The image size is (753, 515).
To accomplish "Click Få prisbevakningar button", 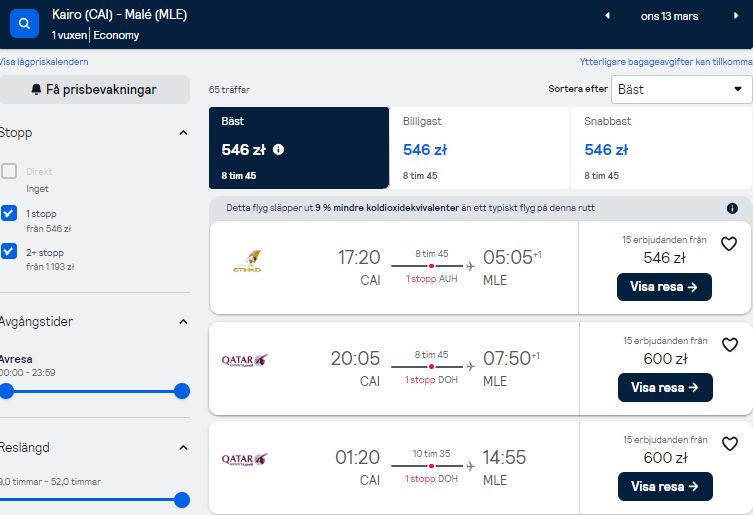I will 95,89.
